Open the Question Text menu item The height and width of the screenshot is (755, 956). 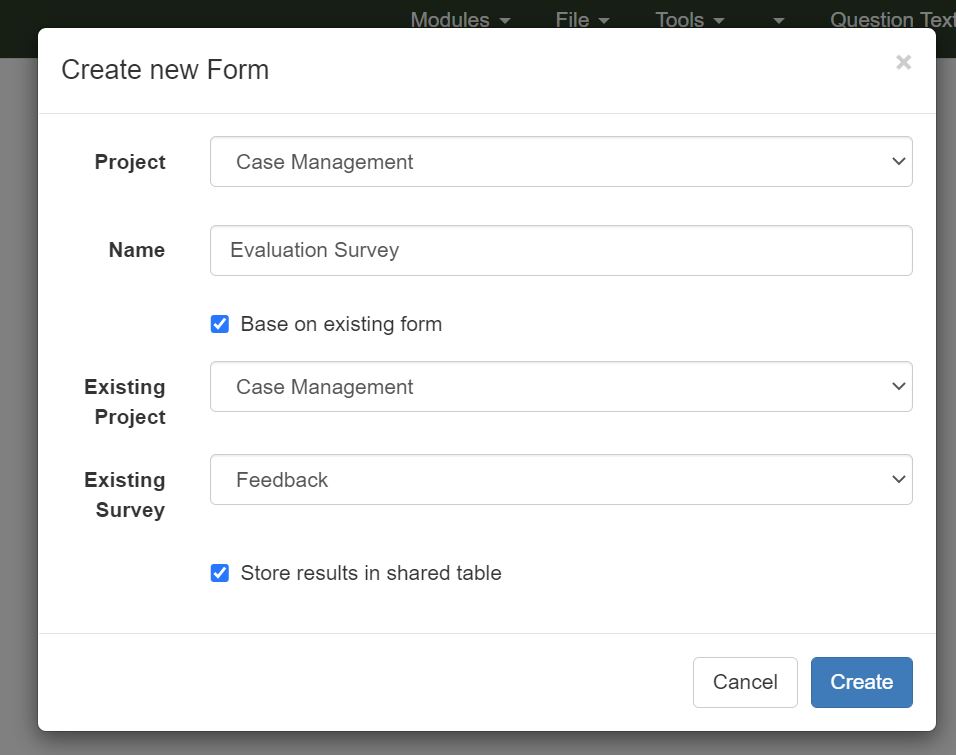[890, 20]
